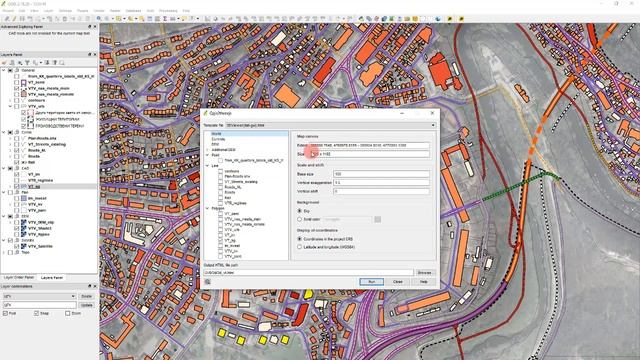Click the Output HTML file path field
The image size is (640, 360).
(x=308, y=272)
